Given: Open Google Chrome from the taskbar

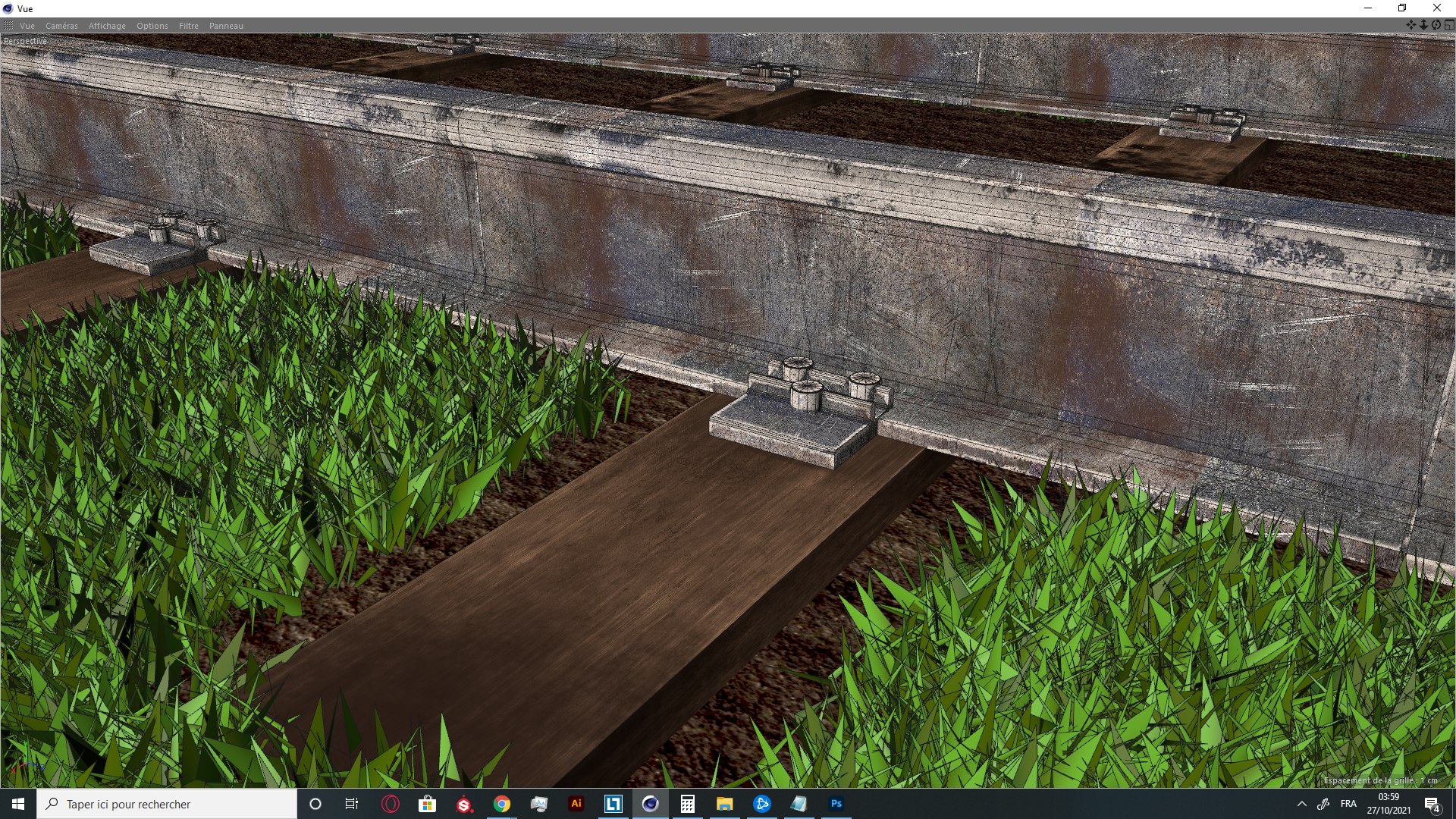Looking at the screenshot, I should click(502, 804).
